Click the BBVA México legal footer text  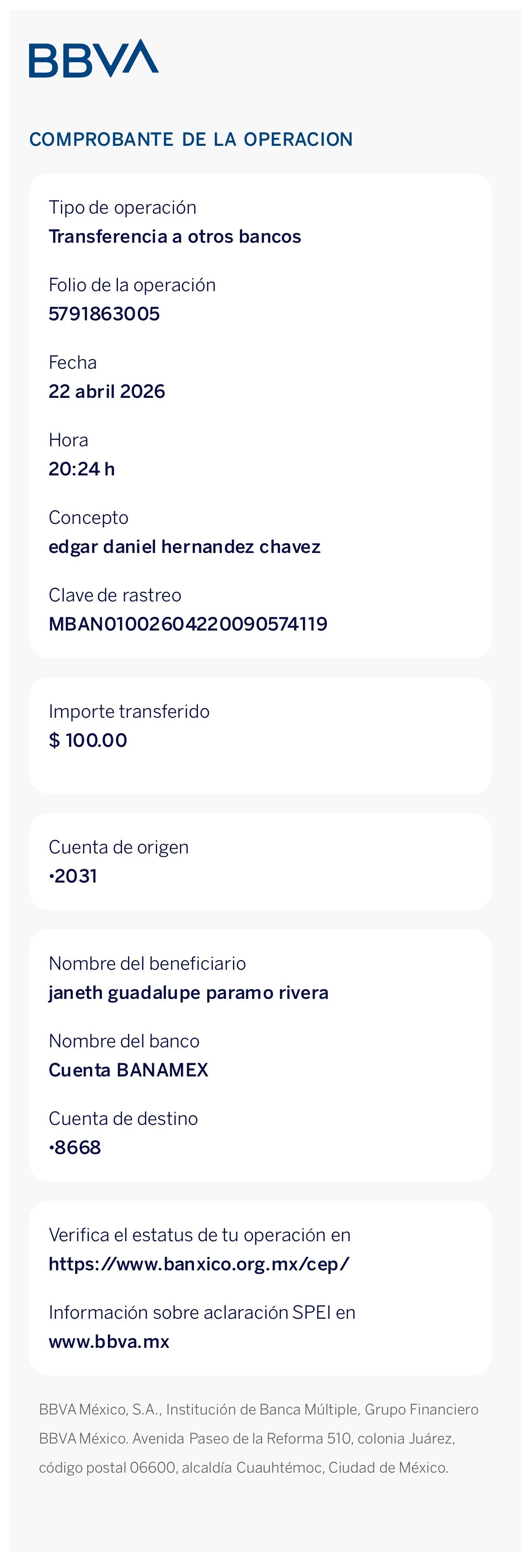(x=258, y=1438)
